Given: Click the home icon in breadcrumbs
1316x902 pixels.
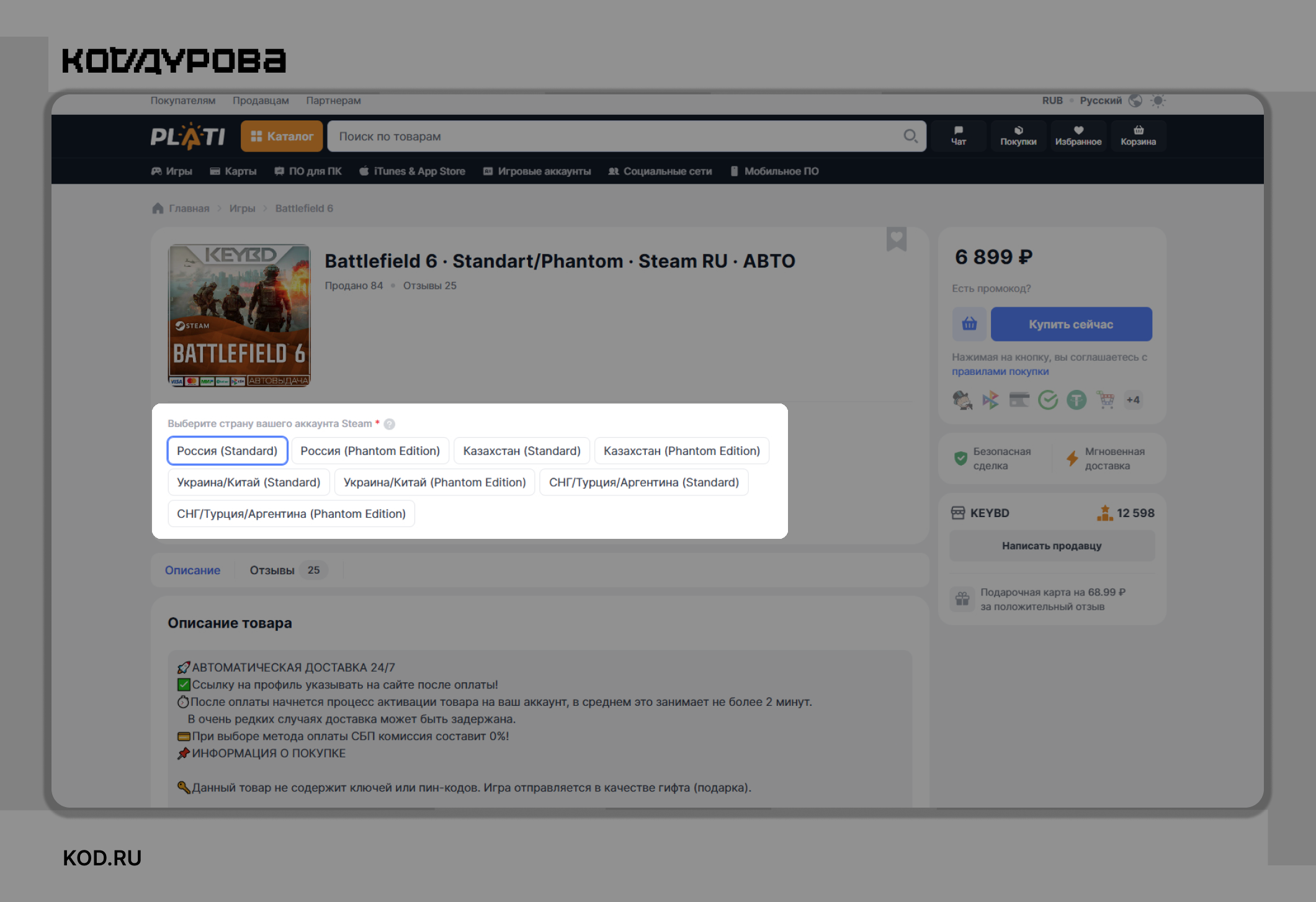Looking at the screenshot, I should (158, 208).
